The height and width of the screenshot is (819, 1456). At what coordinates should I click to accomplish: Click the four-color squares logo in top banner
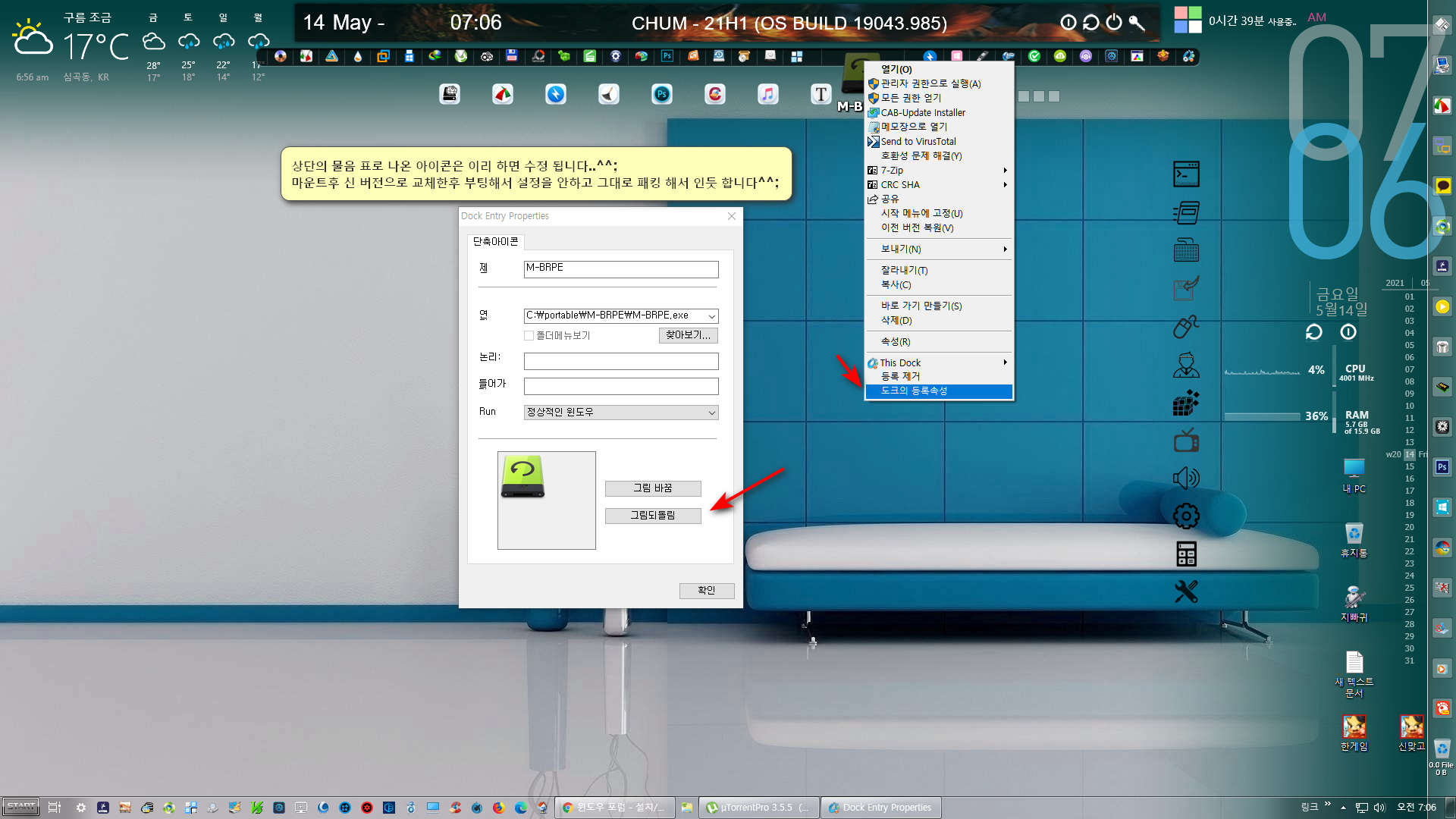(1188, 20)
